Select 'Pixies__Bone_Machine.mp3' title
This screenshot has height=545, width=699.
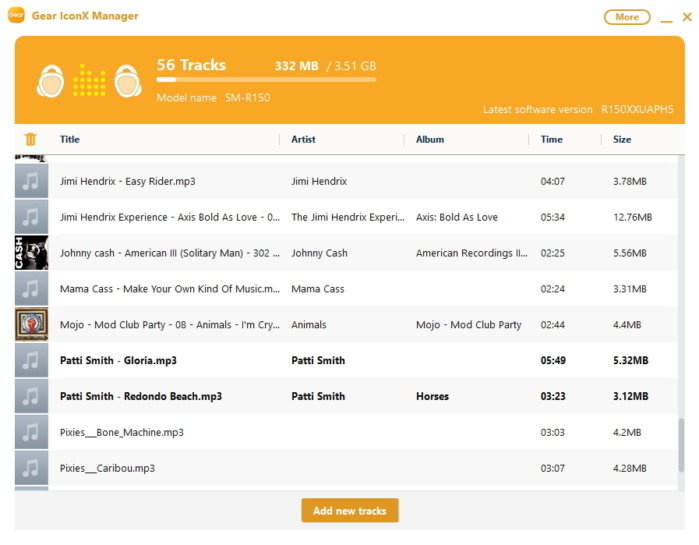[122, 432]
